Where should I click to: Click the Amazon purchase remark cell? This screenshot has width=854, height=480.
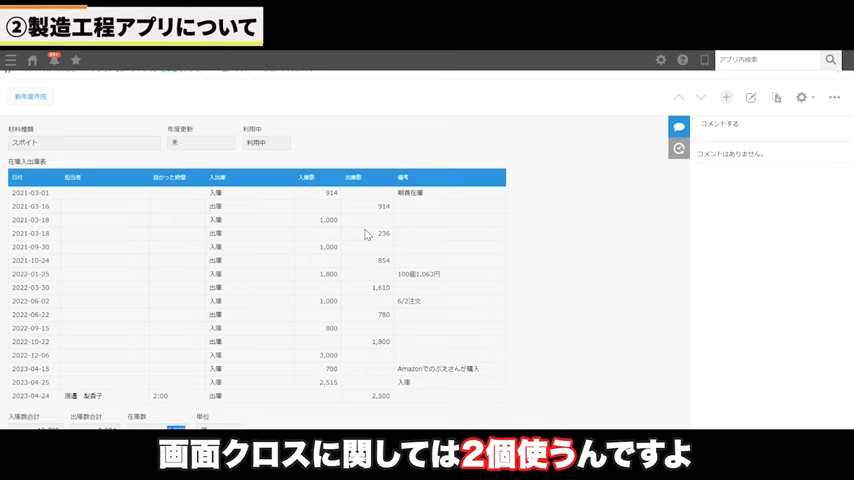(438, 369)
